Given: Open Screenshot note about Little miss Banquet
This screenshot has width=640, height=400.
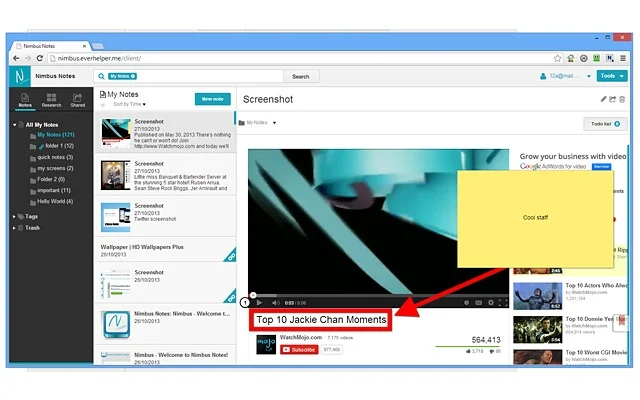Looking at the screenshot, I should [x=165, y=175].
